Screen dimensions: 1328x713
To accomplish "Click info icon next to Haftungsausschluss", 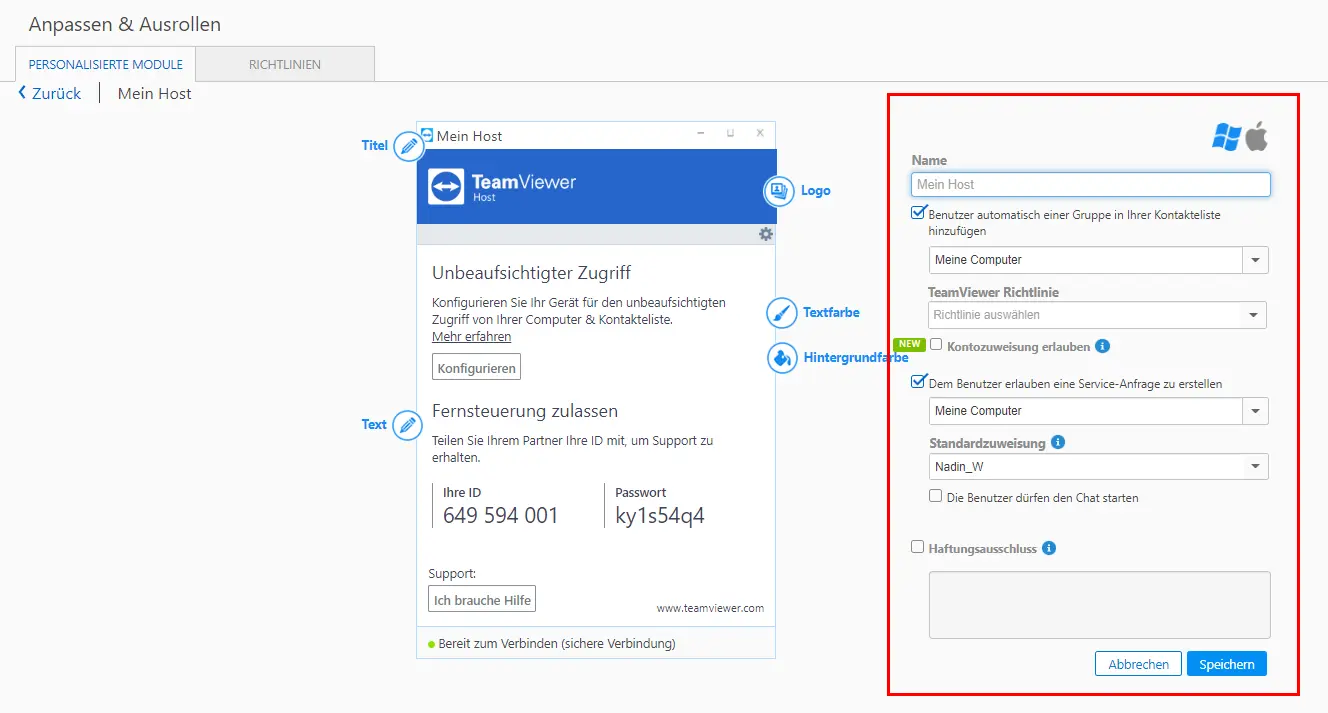I will [1049, 548].
